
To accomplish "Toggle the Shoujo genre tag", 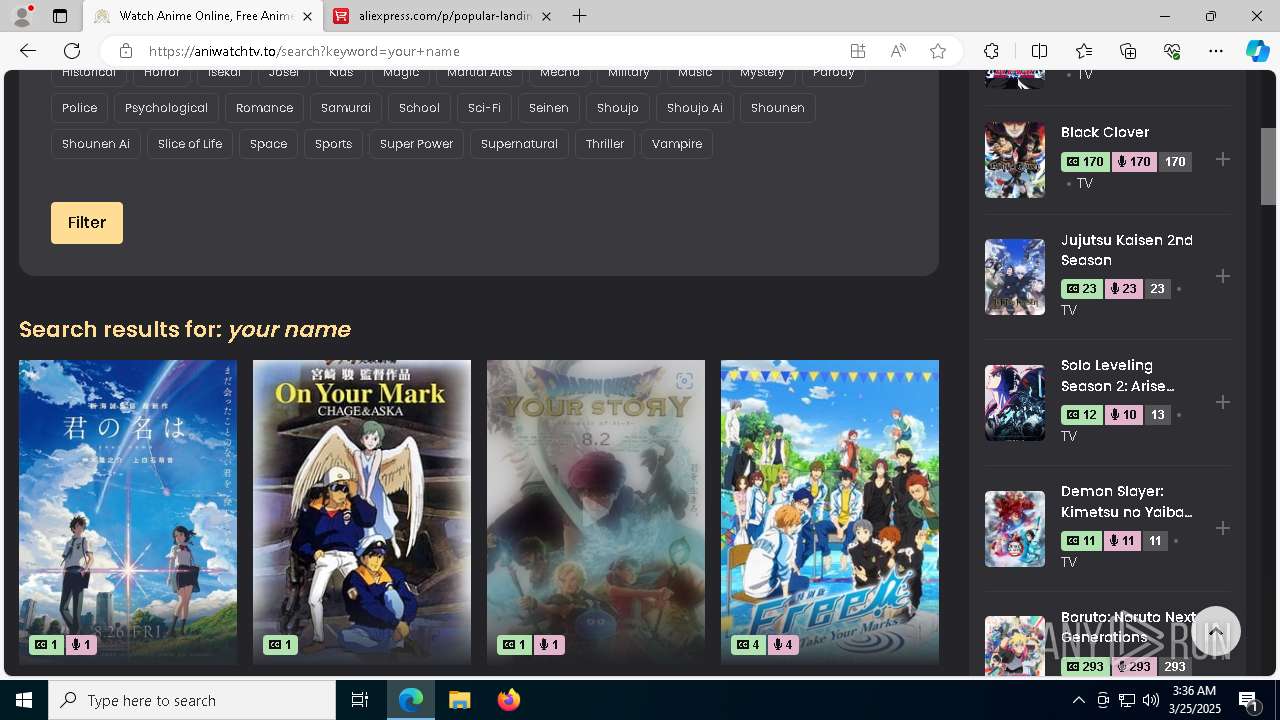I will click(x=618, y=108).
